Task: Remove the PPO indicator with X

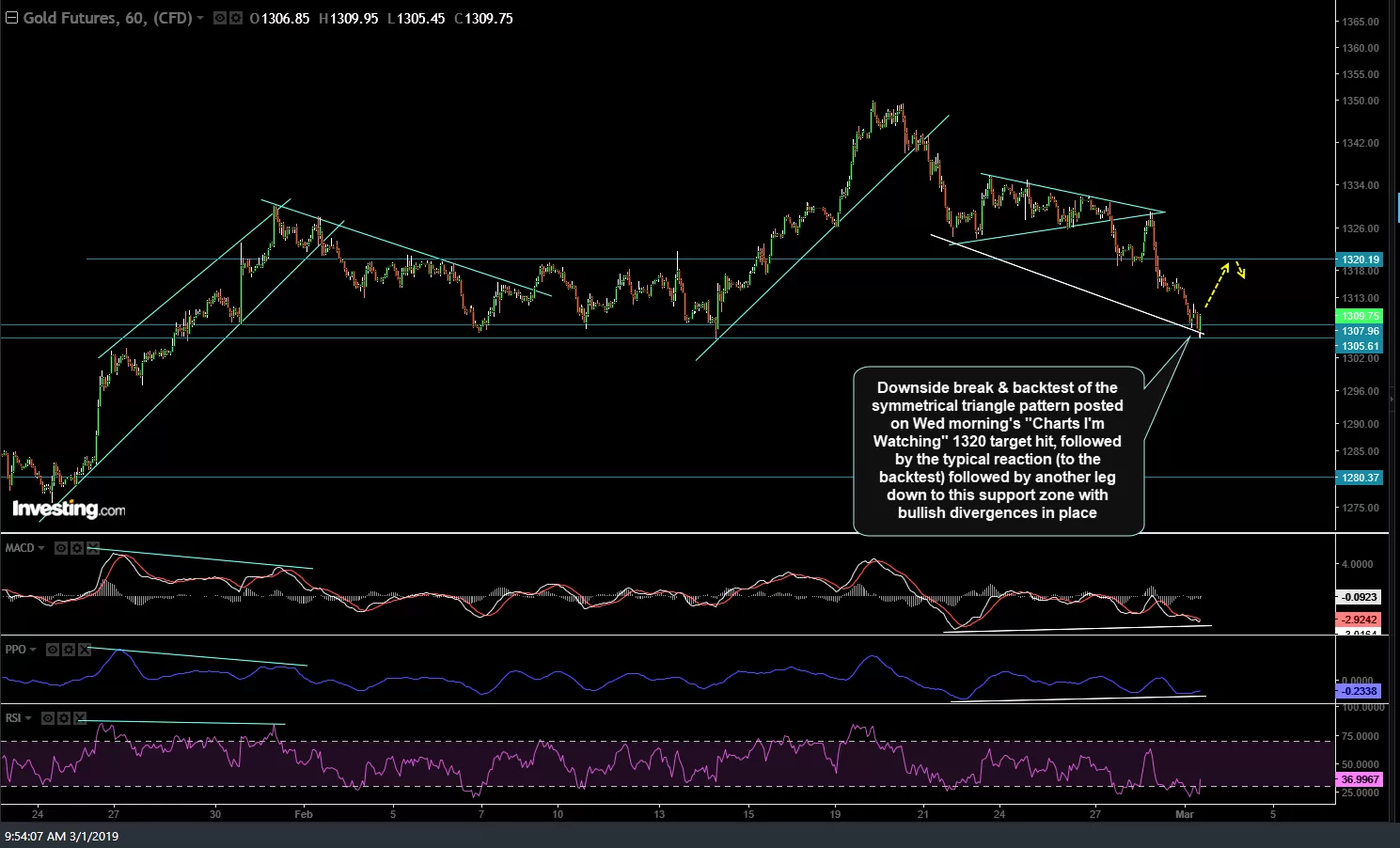Action: pos(85,650)
